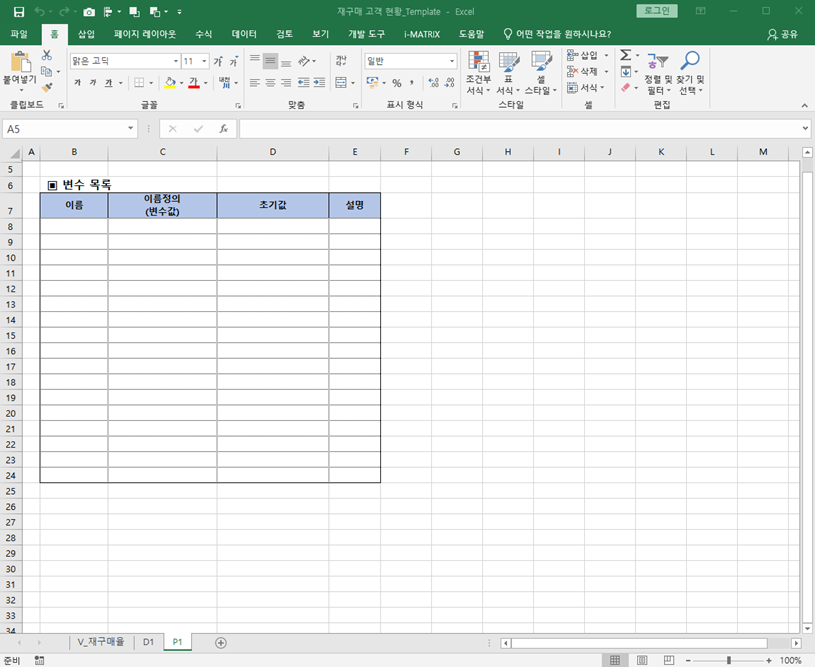
Task: Expand the number format dropdown (일반)
Action: click(x=451, y=61)
